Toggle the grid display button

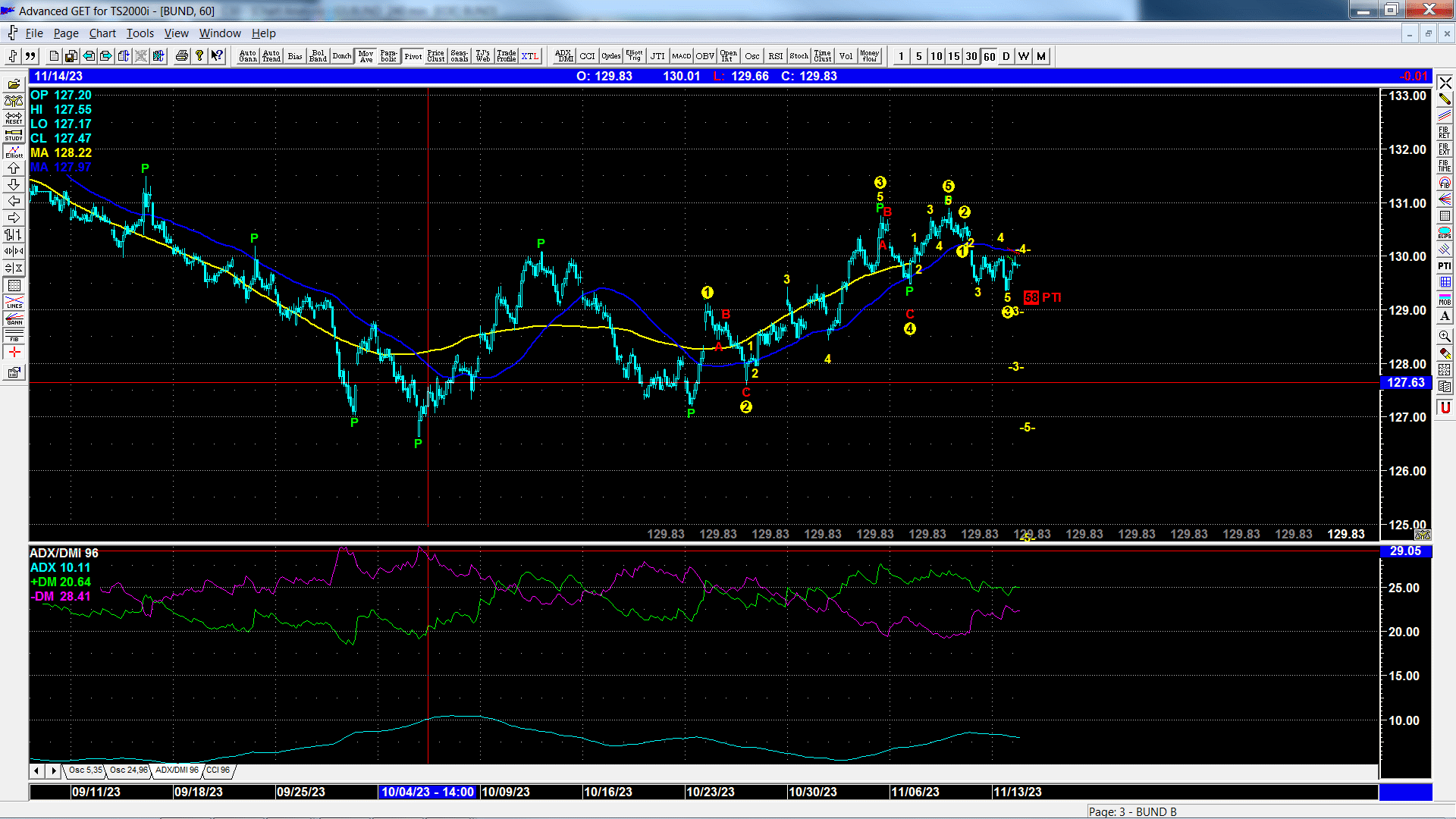tap(14, 285)
